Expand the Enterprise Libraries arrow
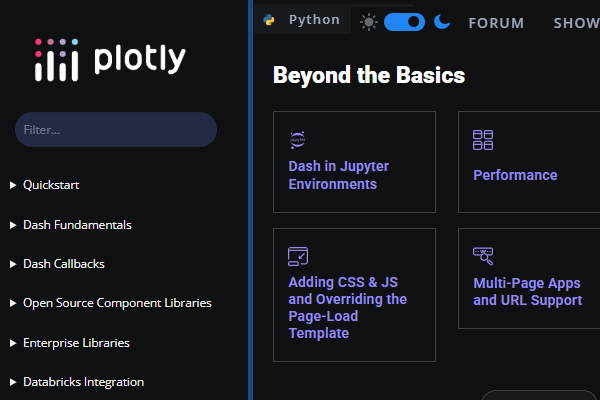This screenshot has height=400, width=600. click(x=13, y=343)
